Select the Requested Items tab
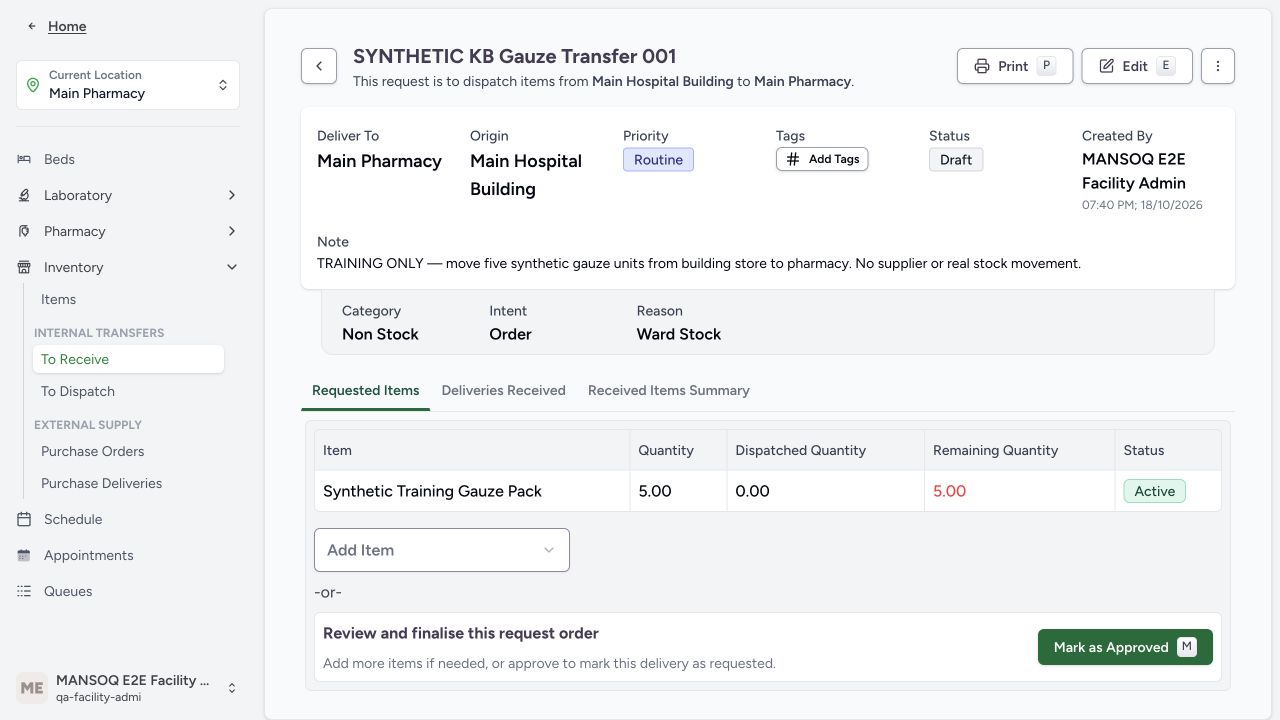1280x720 pixels. (x=366, y=390)
